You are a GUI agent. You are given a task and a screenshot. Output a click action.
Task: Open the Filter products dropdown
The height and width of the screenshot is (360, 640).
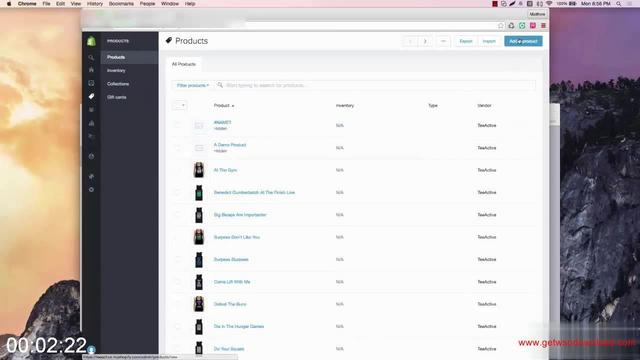(193, 85)
